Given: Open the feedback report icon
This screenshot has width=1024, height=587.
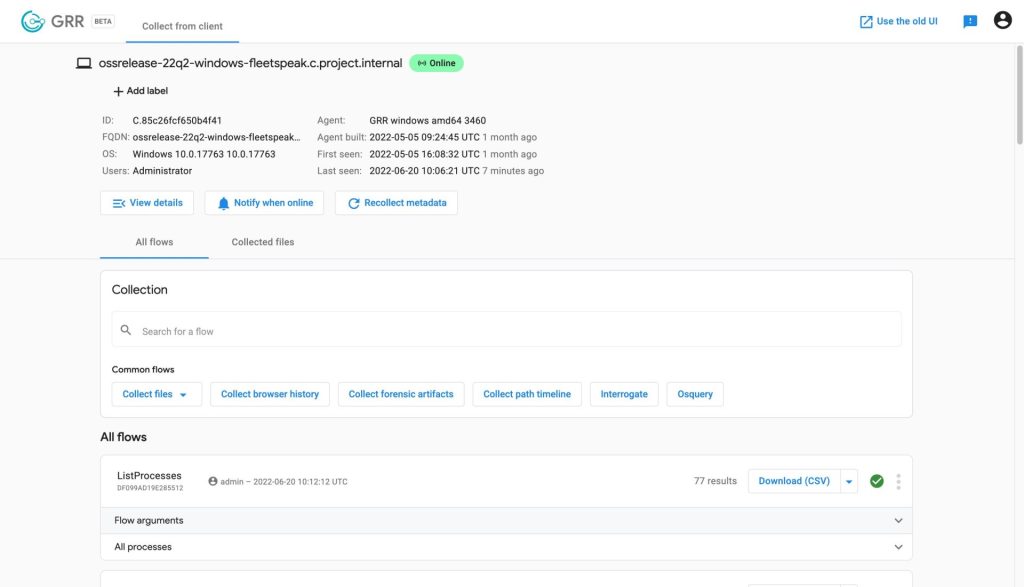Looking at the screenshot, I should [x=969, y=22].
